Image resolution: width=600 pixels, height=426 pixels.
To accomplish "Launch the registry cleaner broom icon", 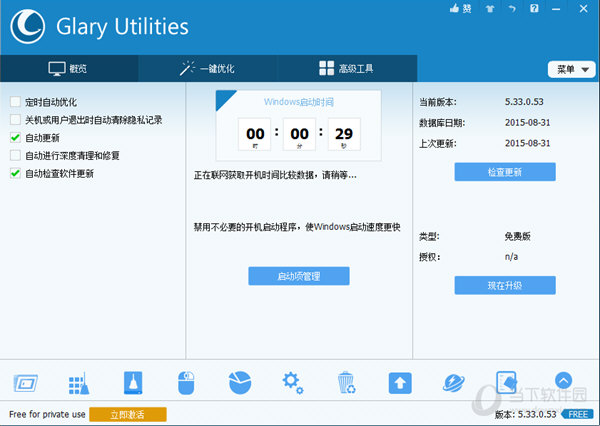I will (79, 383).
